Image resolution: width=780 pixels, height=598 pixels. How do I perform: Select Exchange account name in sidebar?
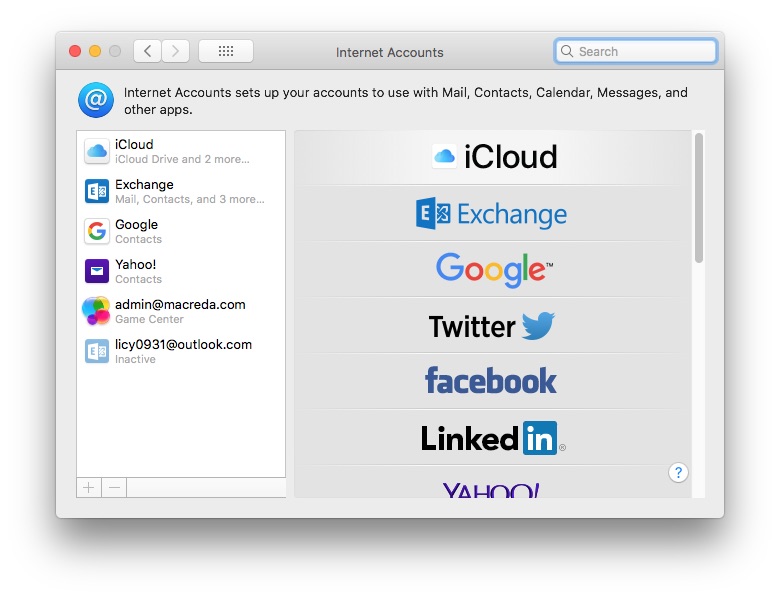(144, 185)
